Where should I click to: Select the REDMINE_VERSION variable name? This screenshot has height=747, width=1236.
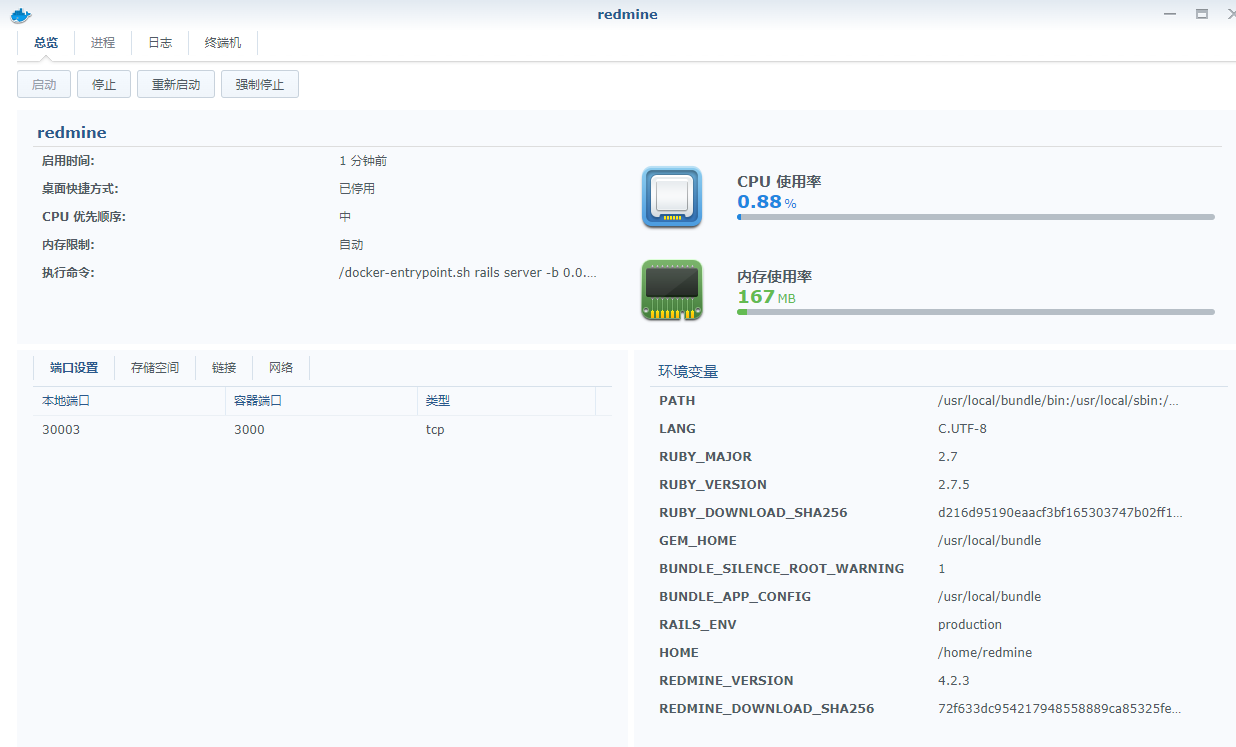726,681
